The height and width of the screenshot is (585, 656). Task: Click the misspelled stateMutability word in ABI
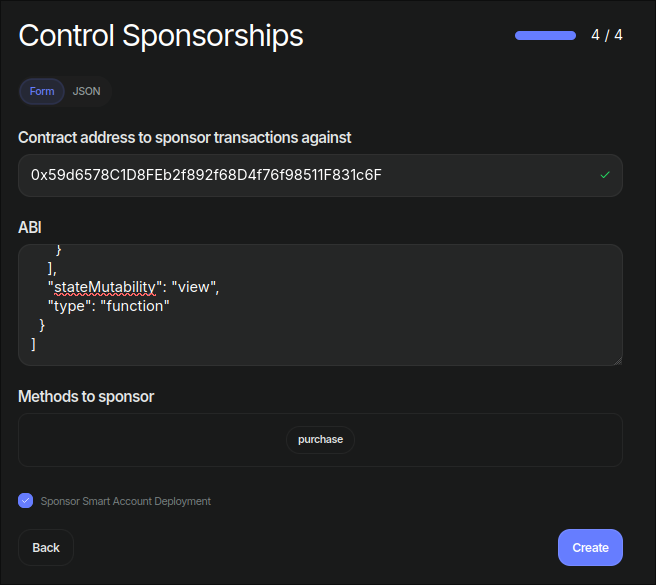pyautogui.click(x=105, y=287)
